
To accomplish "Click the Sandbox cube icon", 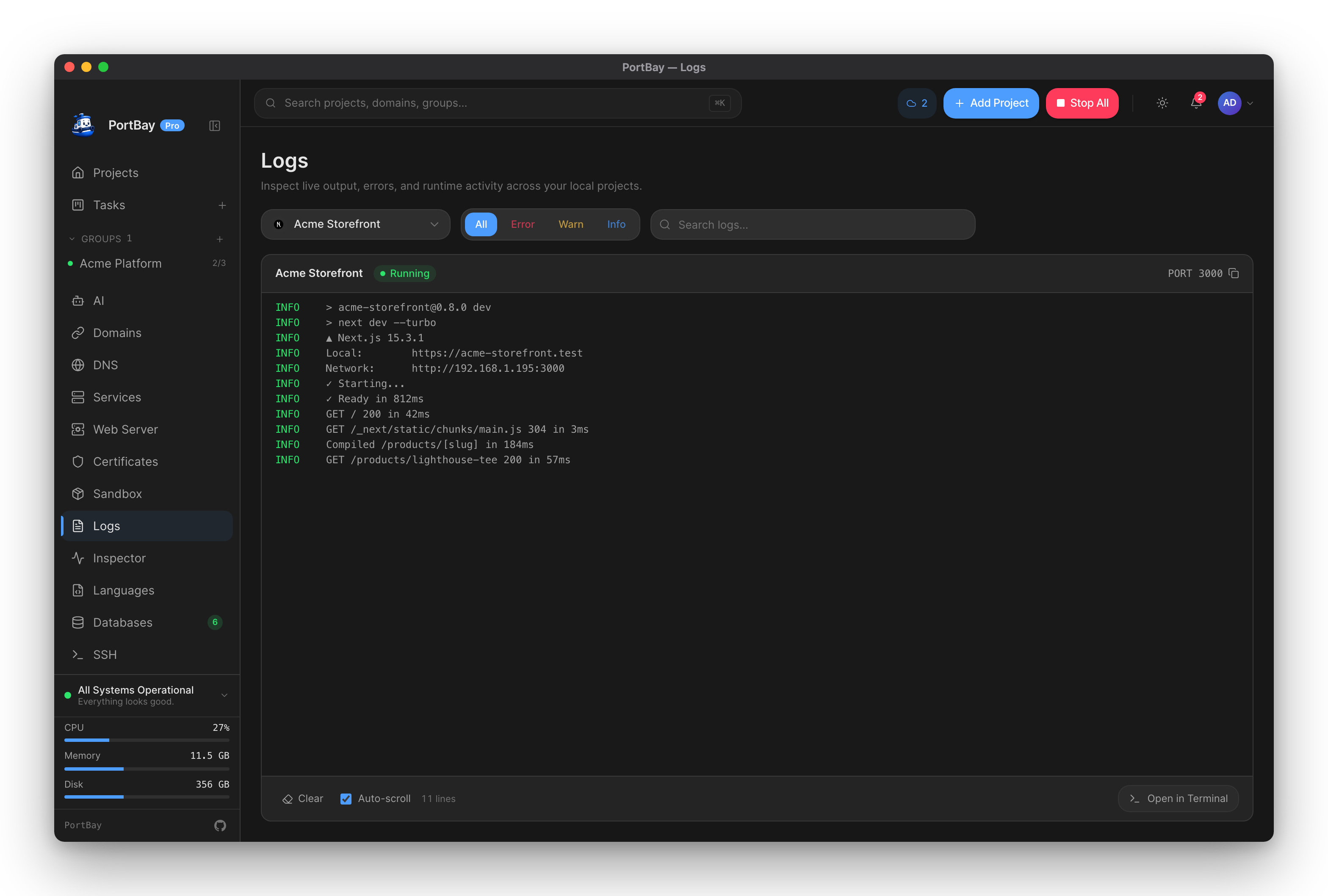I will [78, 494].
